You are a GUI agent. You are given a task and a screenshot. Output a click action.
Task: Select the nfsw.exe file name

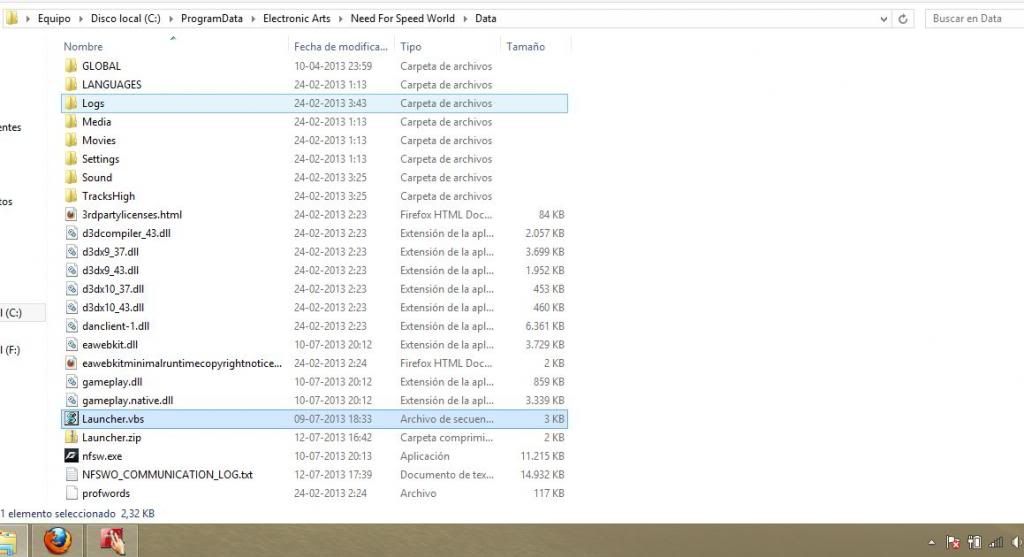coord(102,456)
